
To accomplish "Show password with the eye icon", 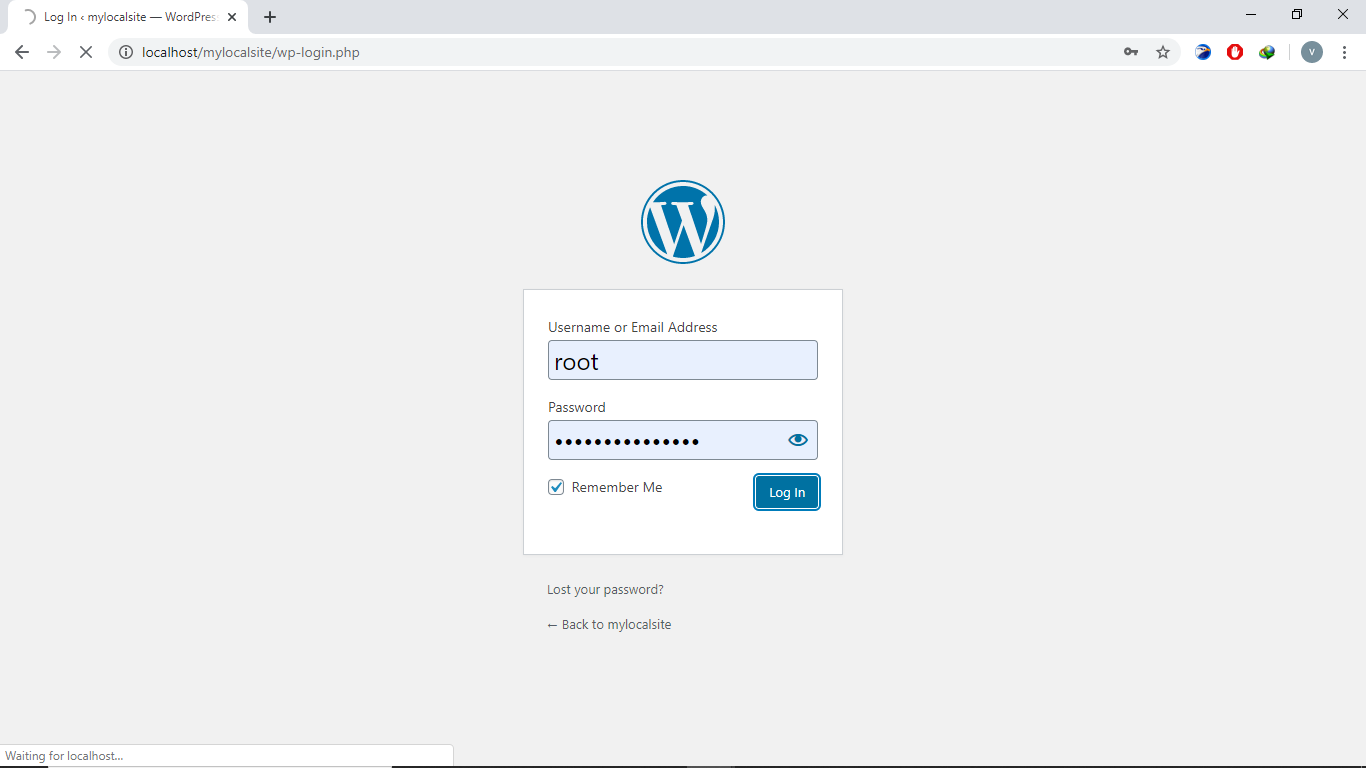I will coord(798,440).
